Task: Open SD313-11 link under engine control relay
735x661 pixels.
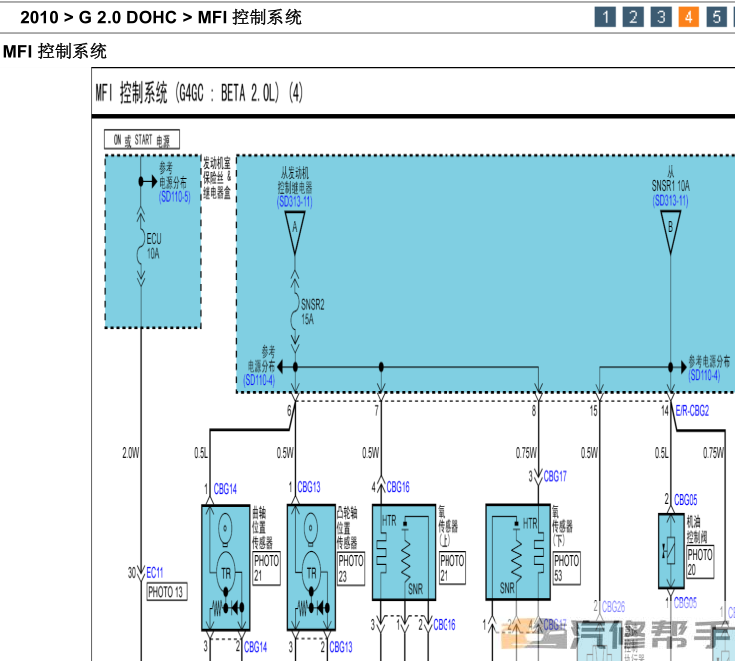Action: tap(294, 202)
